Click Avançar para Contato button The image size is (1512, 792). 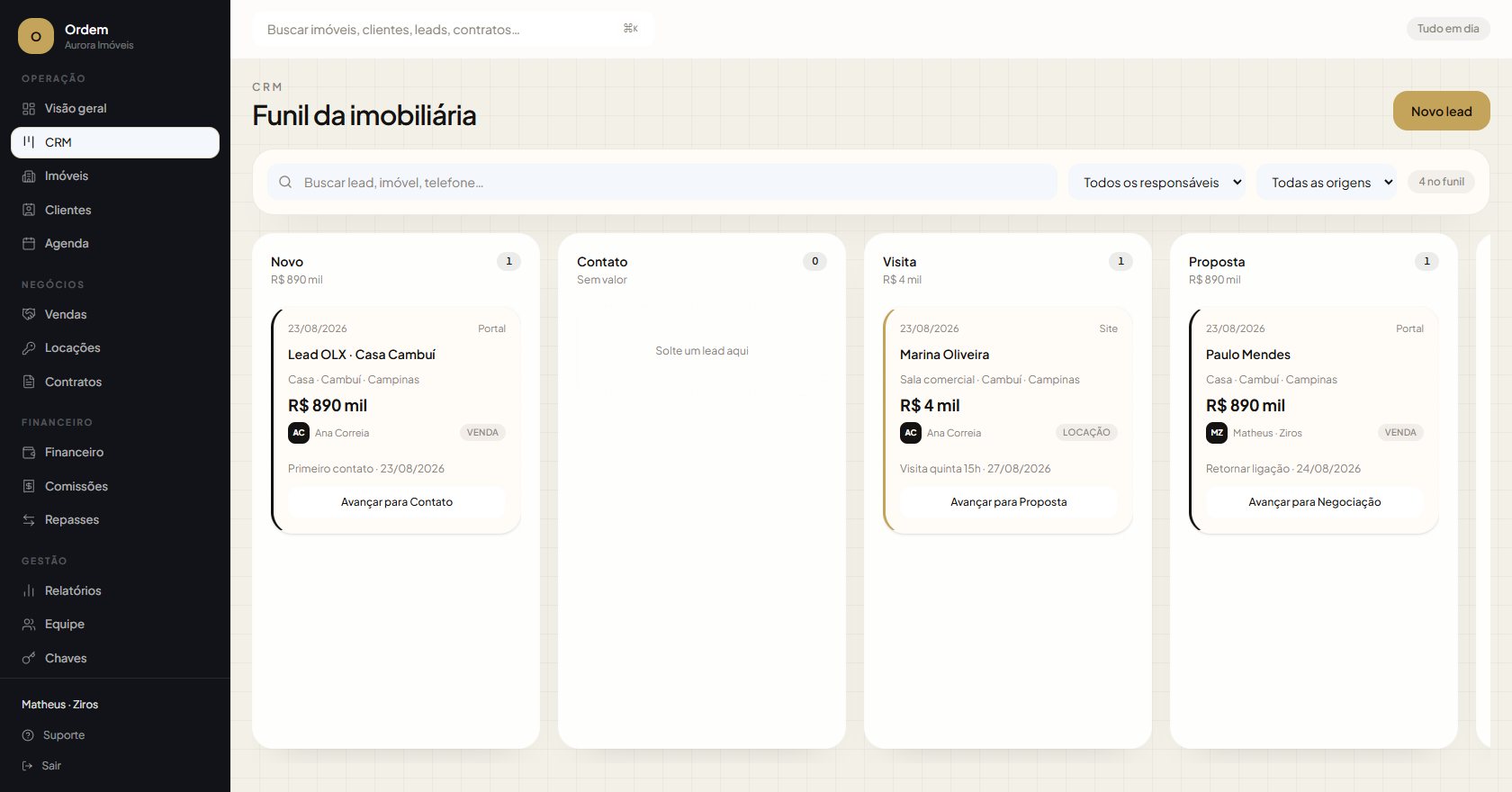tap(397, 502)
